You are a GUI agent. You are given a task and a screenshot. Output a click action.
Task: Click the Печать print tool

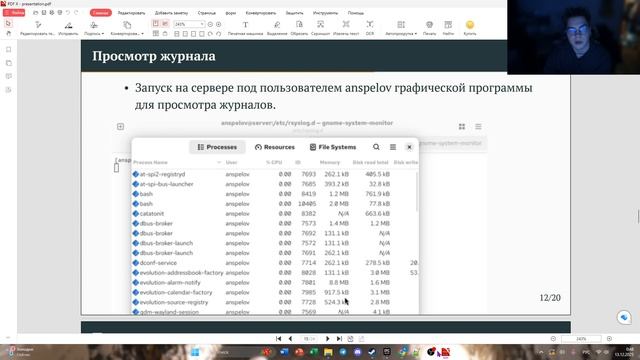tap(429, 28)
